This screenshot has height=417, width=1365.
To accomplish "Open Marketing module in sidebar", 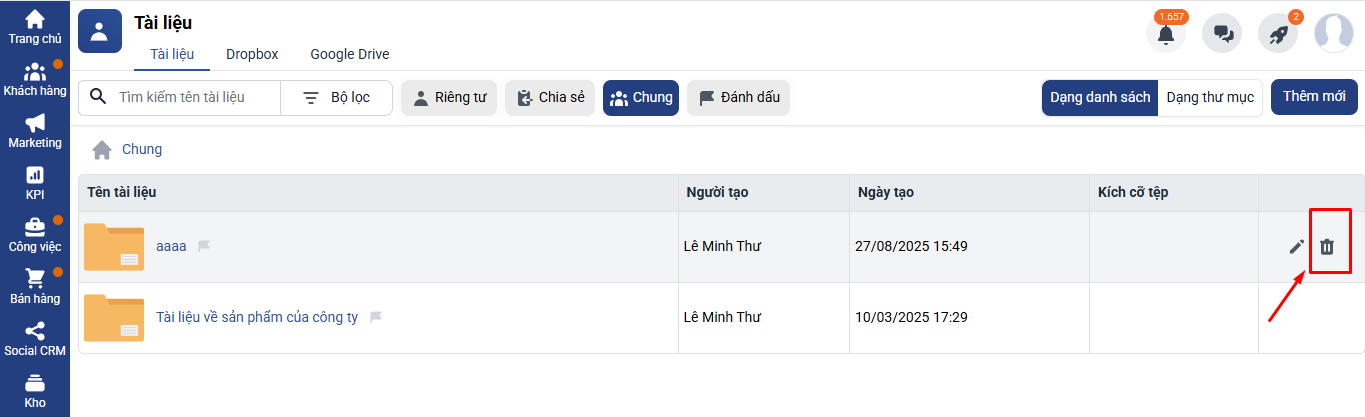I will [35, 131].
